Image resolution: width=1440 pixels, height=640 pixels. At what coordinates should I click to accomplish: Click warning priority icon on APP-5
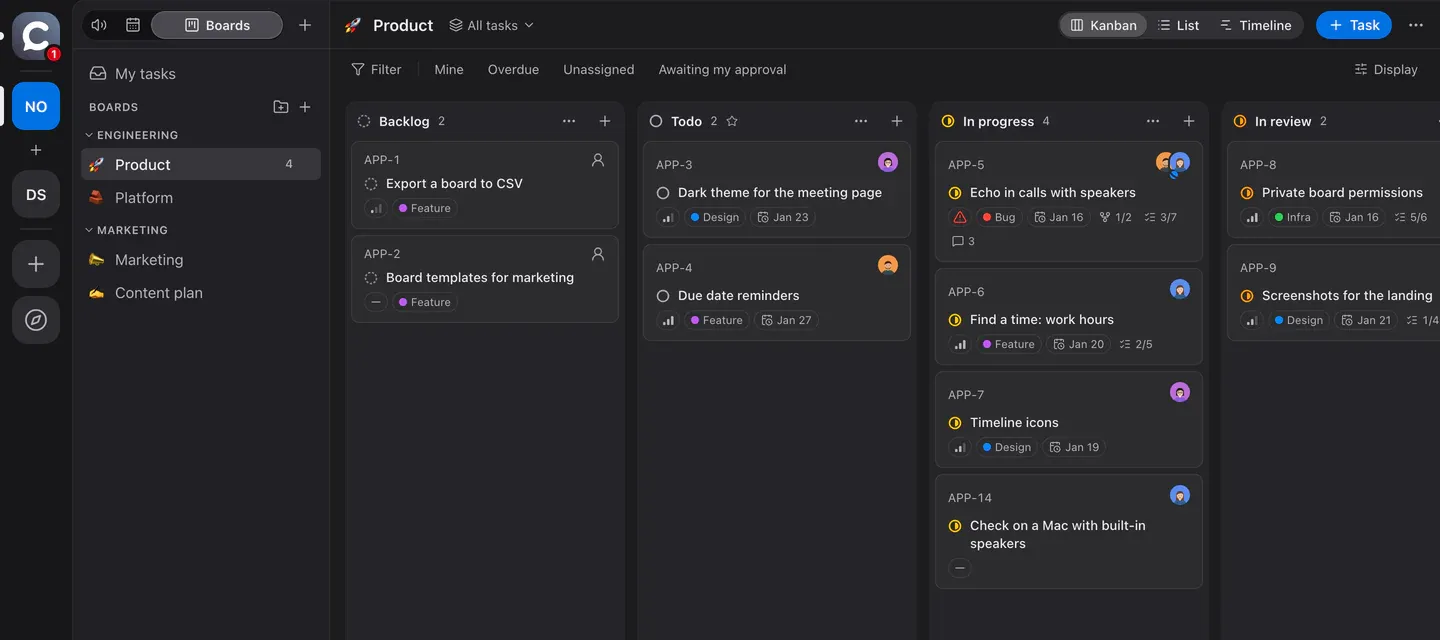pyautogui.click(x=960, y=217)
